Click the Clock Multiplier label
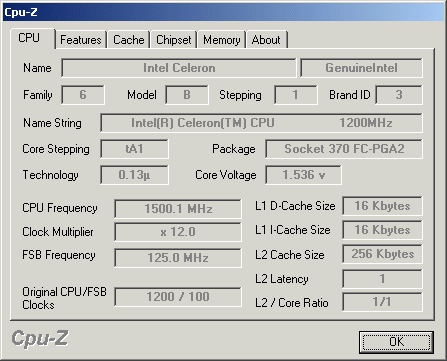This screenshot has width=447, height=361. [x=58, y=232]
